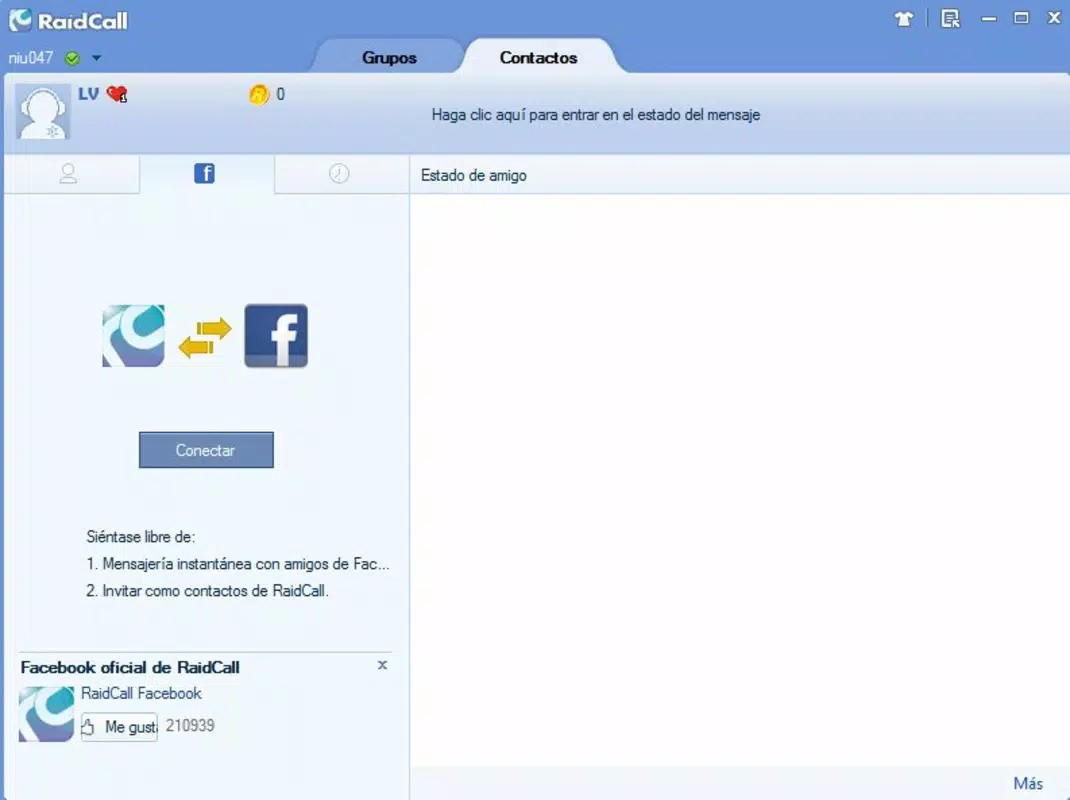
Task: Click the 'Facebook oficial de RaidCall' heading
Action: pyautogui.click(x=130, y=668)
